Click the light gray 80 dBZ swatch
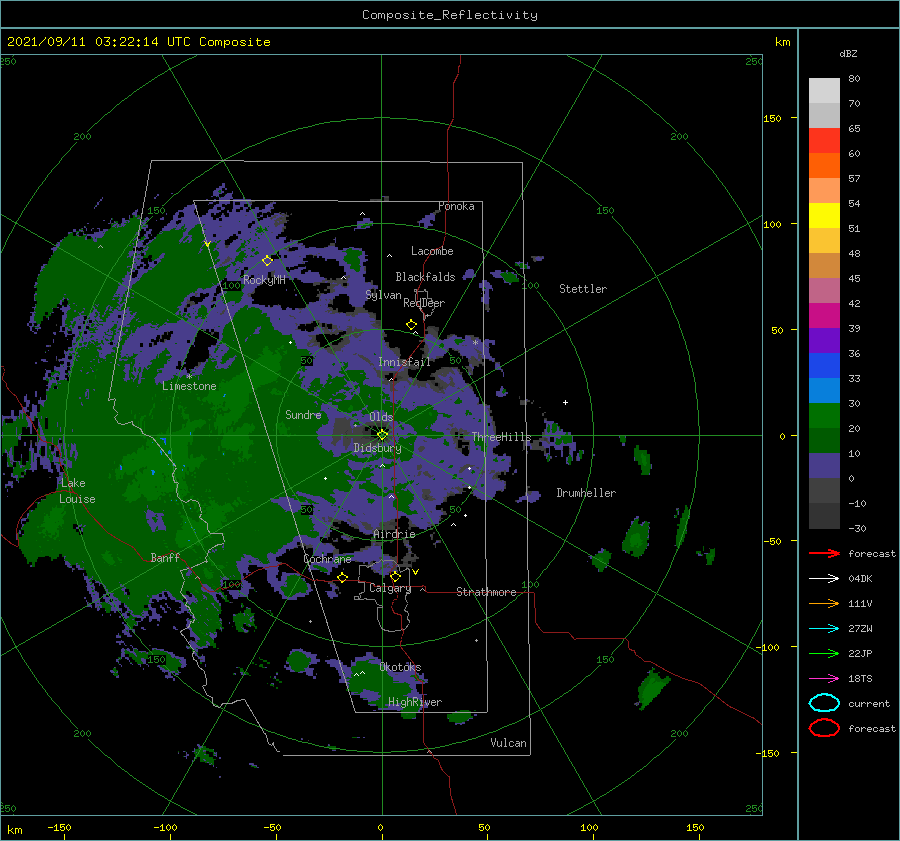The height and width of the screenshot is (841, 900). (x=824, y=91)
